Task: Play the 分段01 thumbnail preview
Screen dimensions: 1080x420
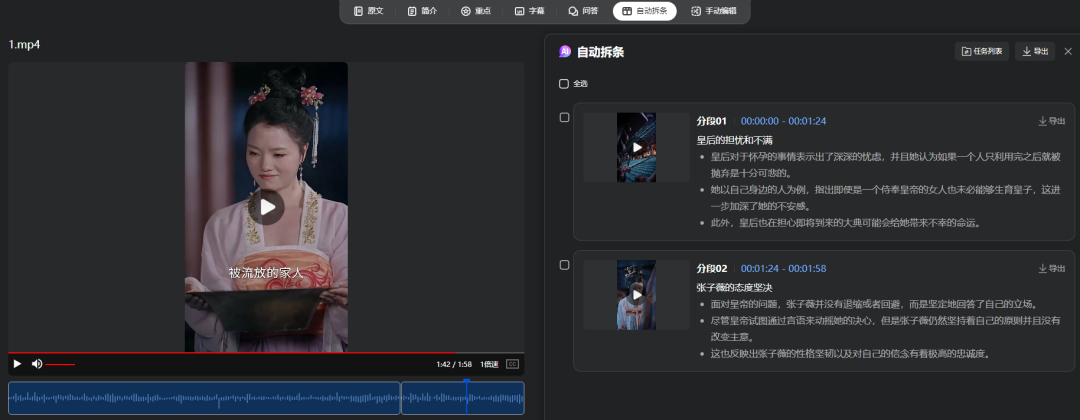Action: (636, 147)
